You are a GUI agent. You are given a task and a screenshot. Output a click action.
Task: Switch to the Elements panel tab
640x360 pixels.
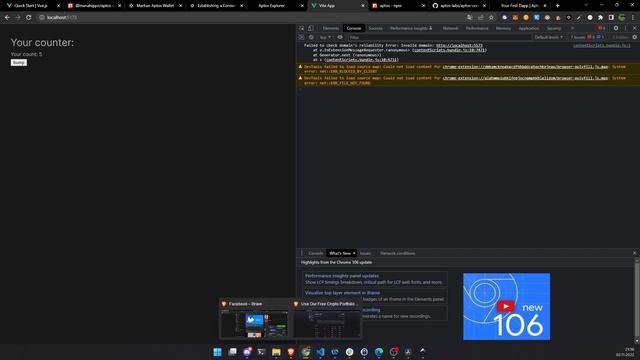tap(331, 28)
